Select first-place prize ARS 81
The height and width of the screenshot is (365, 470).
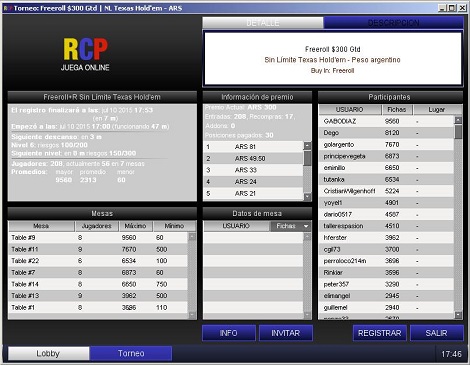click(x=253, y=147)
